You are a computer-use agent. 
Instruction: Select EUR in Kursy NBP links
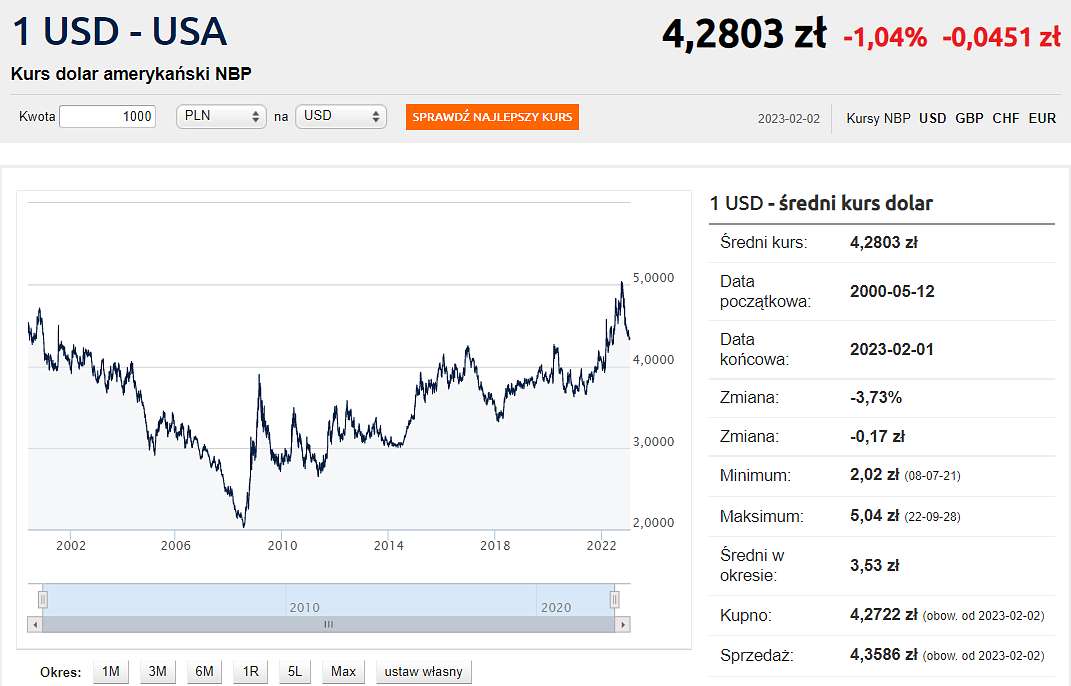1042,118
